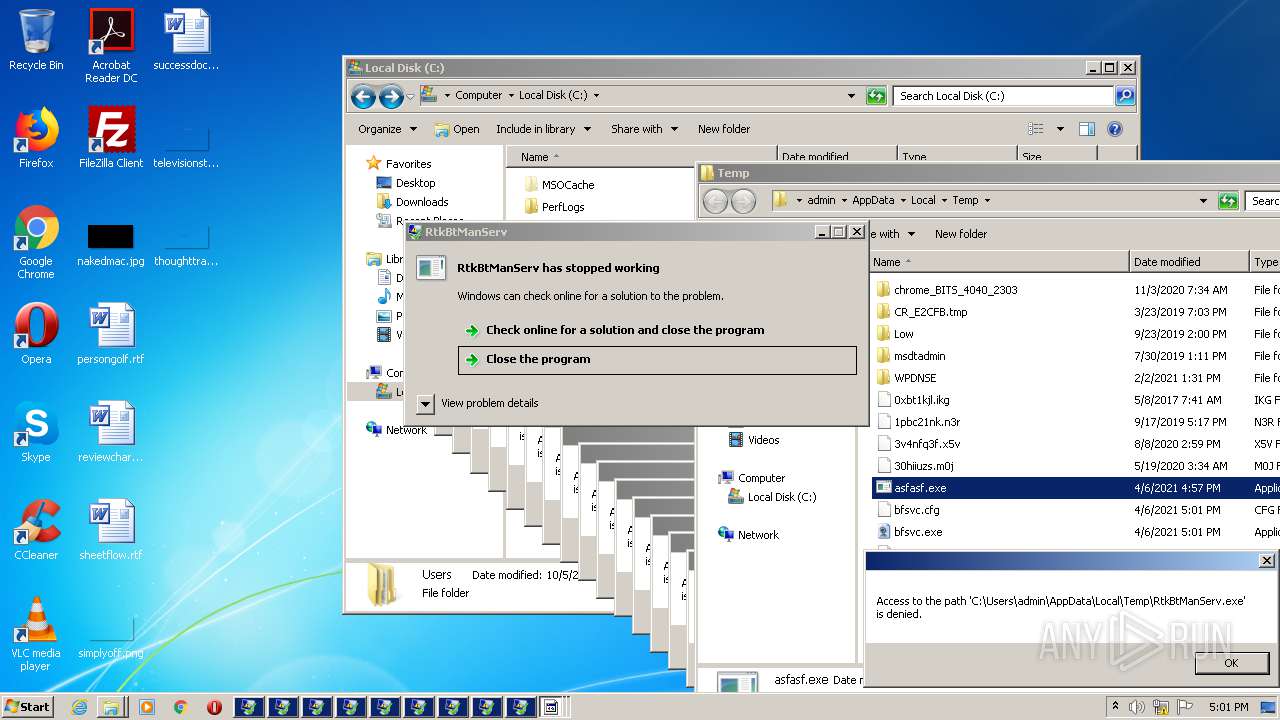1280x720 pixels.
Task: Open the Start menu
Action: pyautogui.click(x=28, y=707)
